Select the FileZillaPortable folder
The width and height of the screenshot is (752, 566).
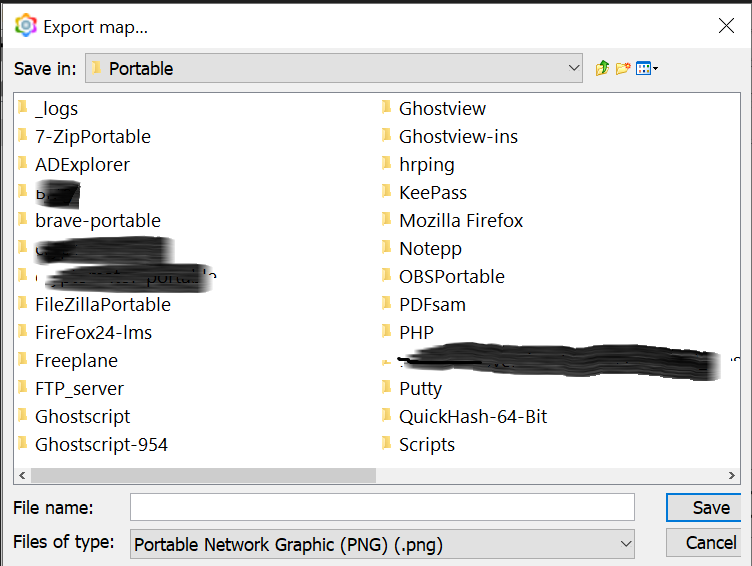click(103, 305)
